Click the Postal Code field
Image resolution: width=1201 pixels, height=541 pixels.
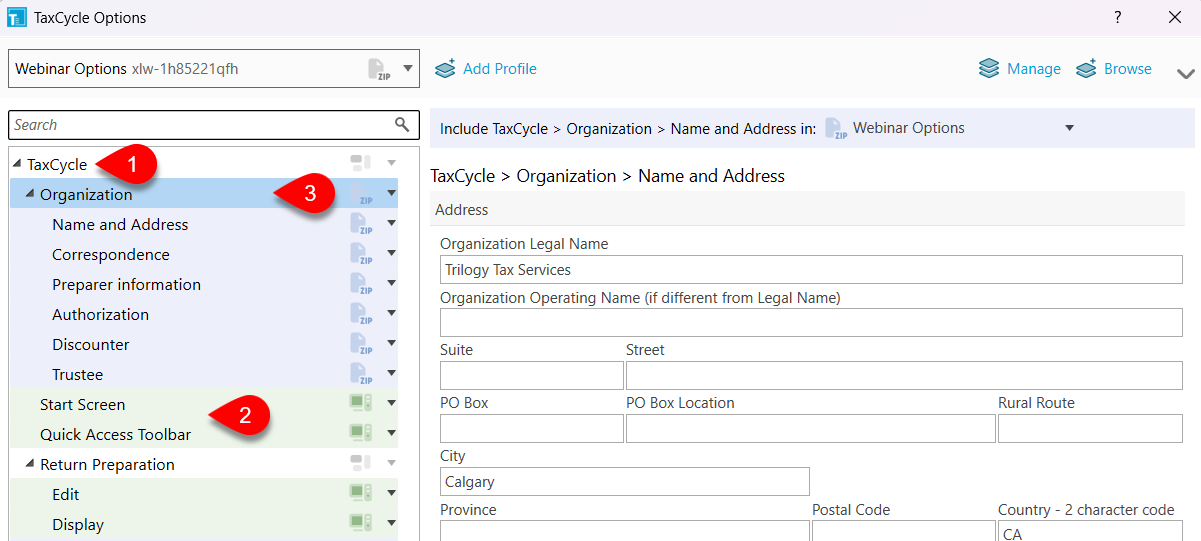click(904, 531)
